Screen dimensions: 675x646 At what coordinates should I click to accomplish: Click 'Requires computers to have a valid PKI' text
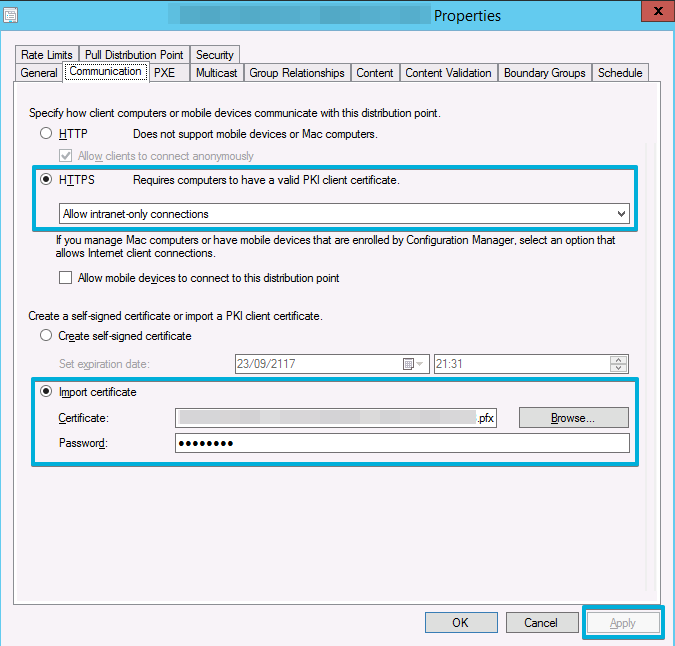pos(266,180)
